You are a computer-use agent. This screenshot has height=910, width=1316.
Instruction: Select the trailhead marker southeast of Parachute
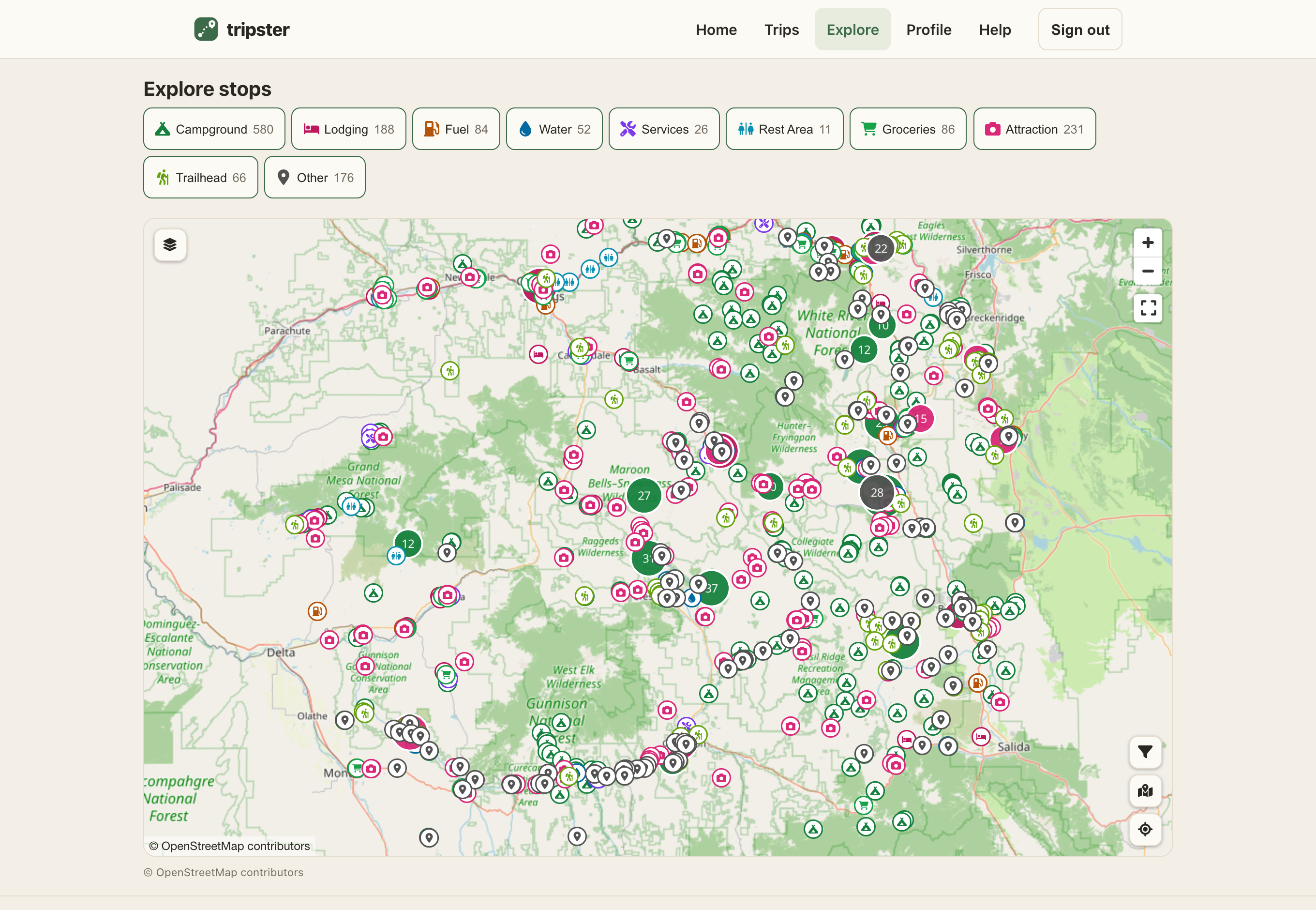coord(449,372)
